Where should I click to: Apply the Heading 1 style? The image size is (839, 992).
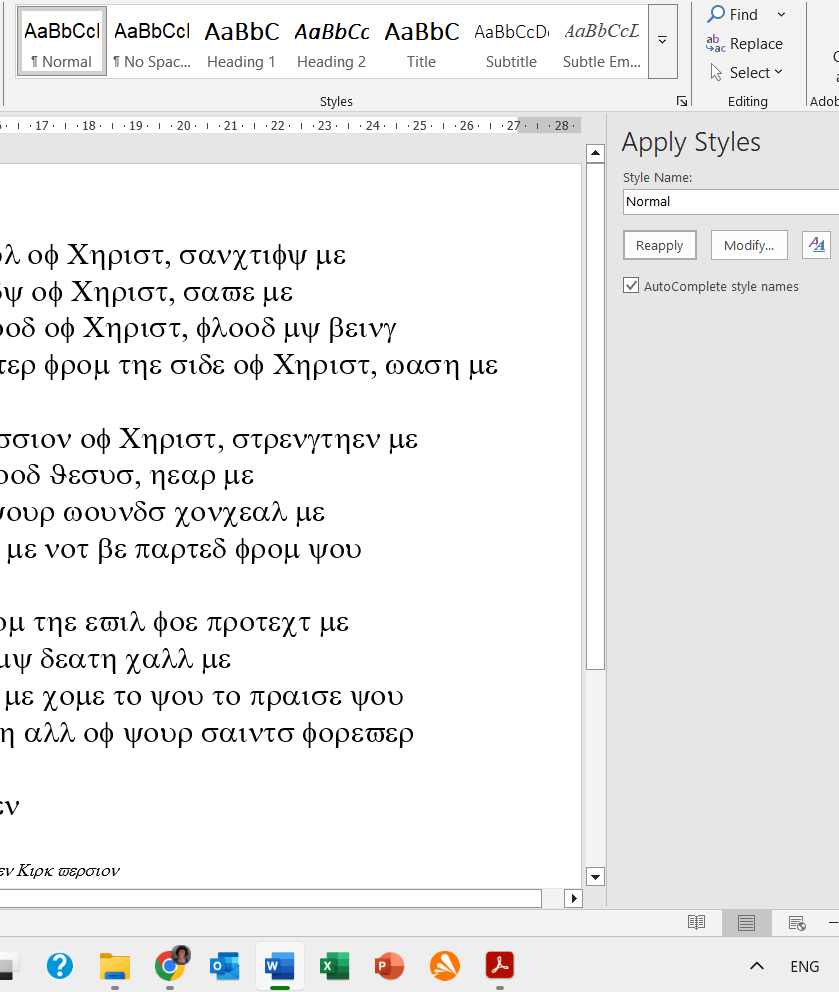coord(241,42)
